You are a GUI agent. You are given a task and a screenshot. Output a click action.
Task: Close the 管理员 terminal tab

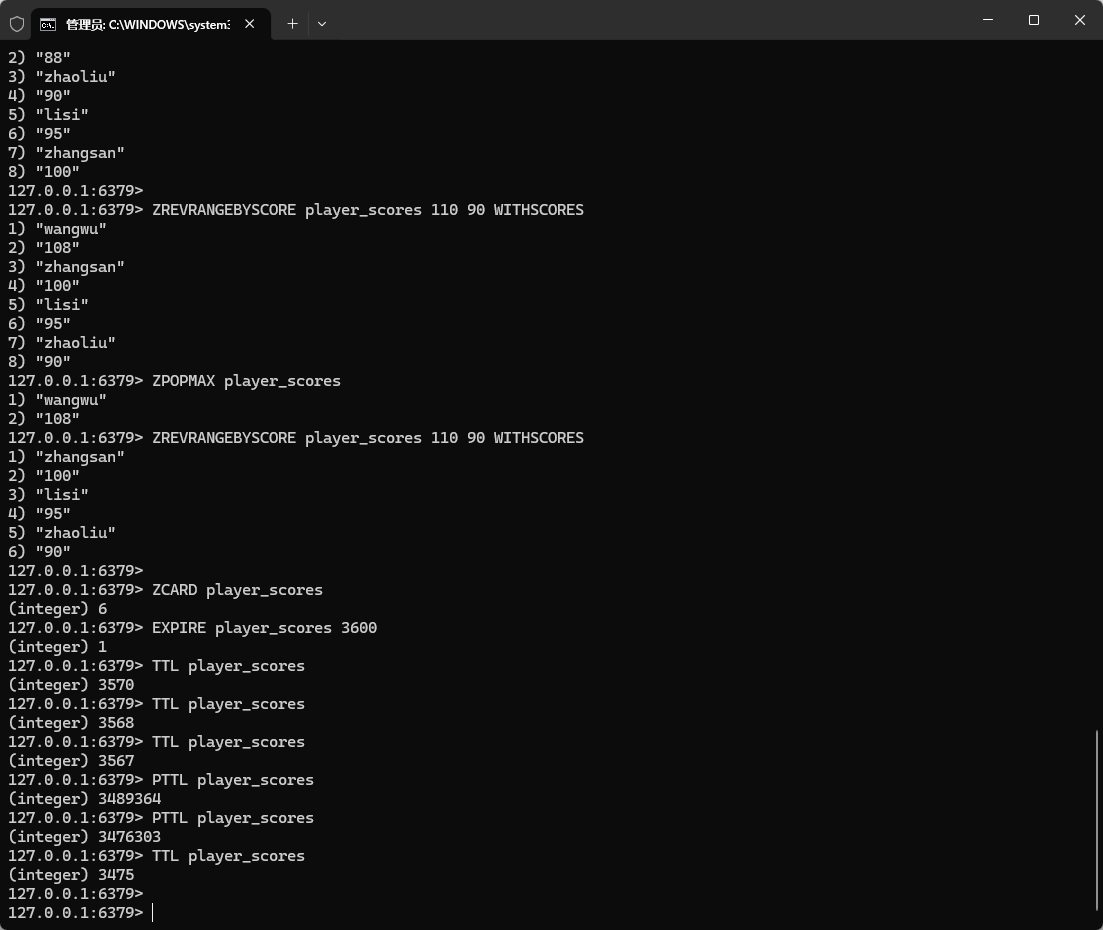coord(249,23)
